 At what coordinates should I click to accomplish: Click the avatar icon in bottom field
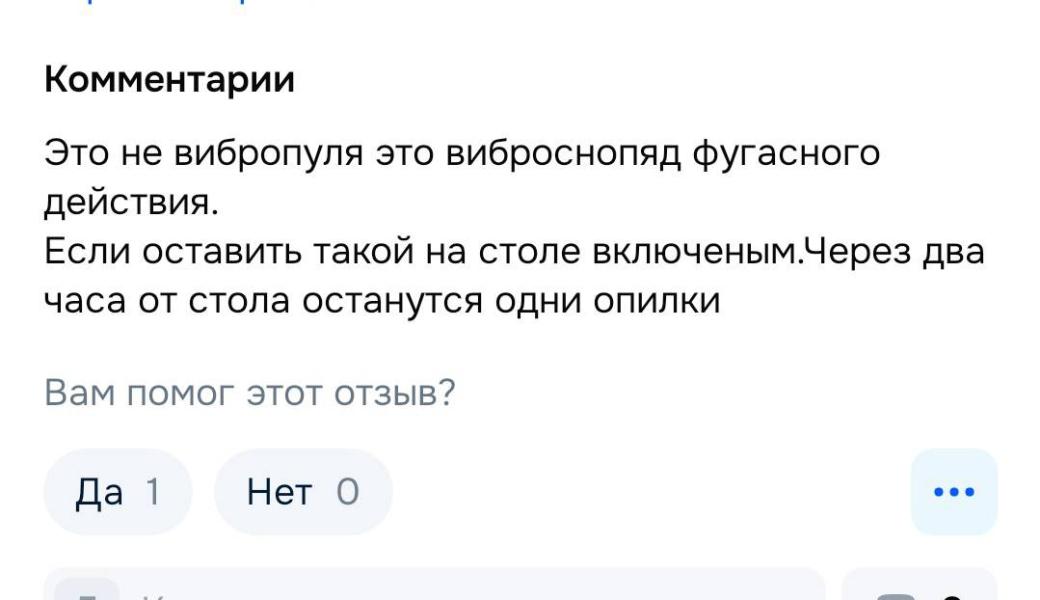click(86, 590)
